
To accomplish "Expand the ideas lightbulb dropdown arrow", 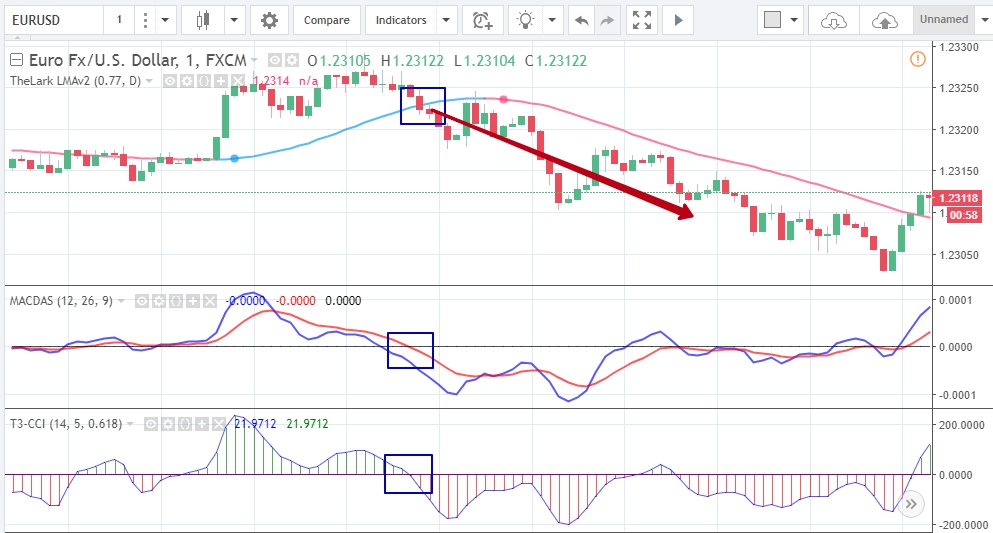I will pyautogui.click(x=552, y=20).
